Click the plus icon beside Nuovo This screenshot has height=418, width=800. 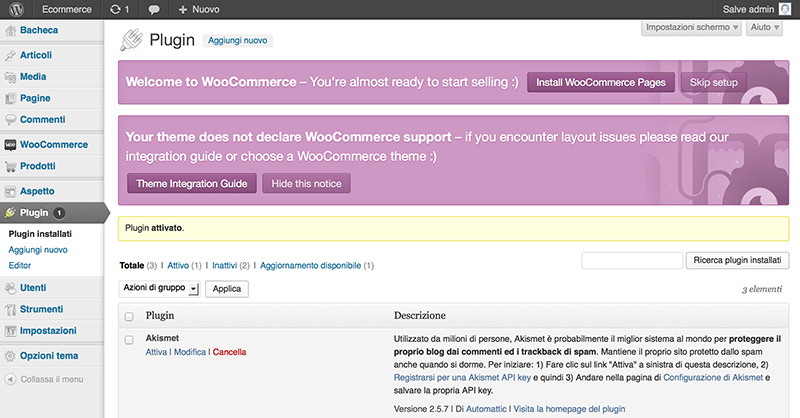(183, 10)
